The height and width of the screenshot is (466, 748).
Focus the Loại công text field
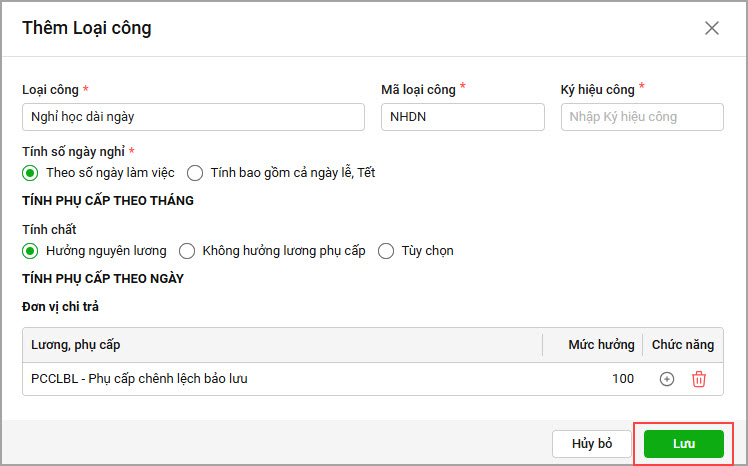click(x=193, y=117)
